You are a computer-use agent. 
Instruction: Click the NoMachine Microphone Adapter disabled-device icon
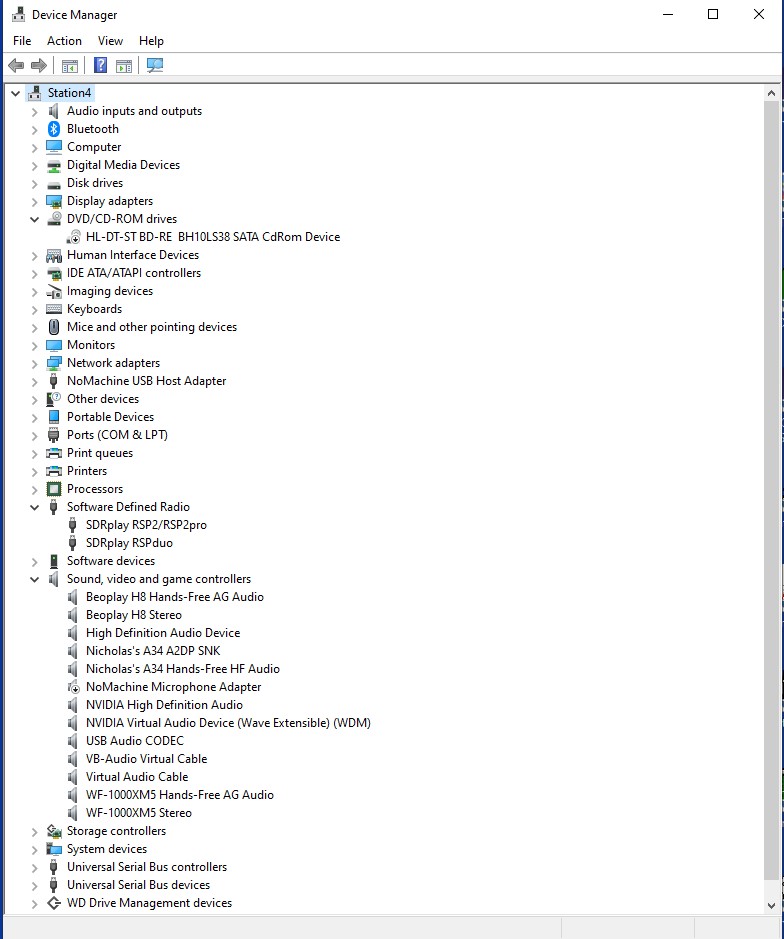73,687
